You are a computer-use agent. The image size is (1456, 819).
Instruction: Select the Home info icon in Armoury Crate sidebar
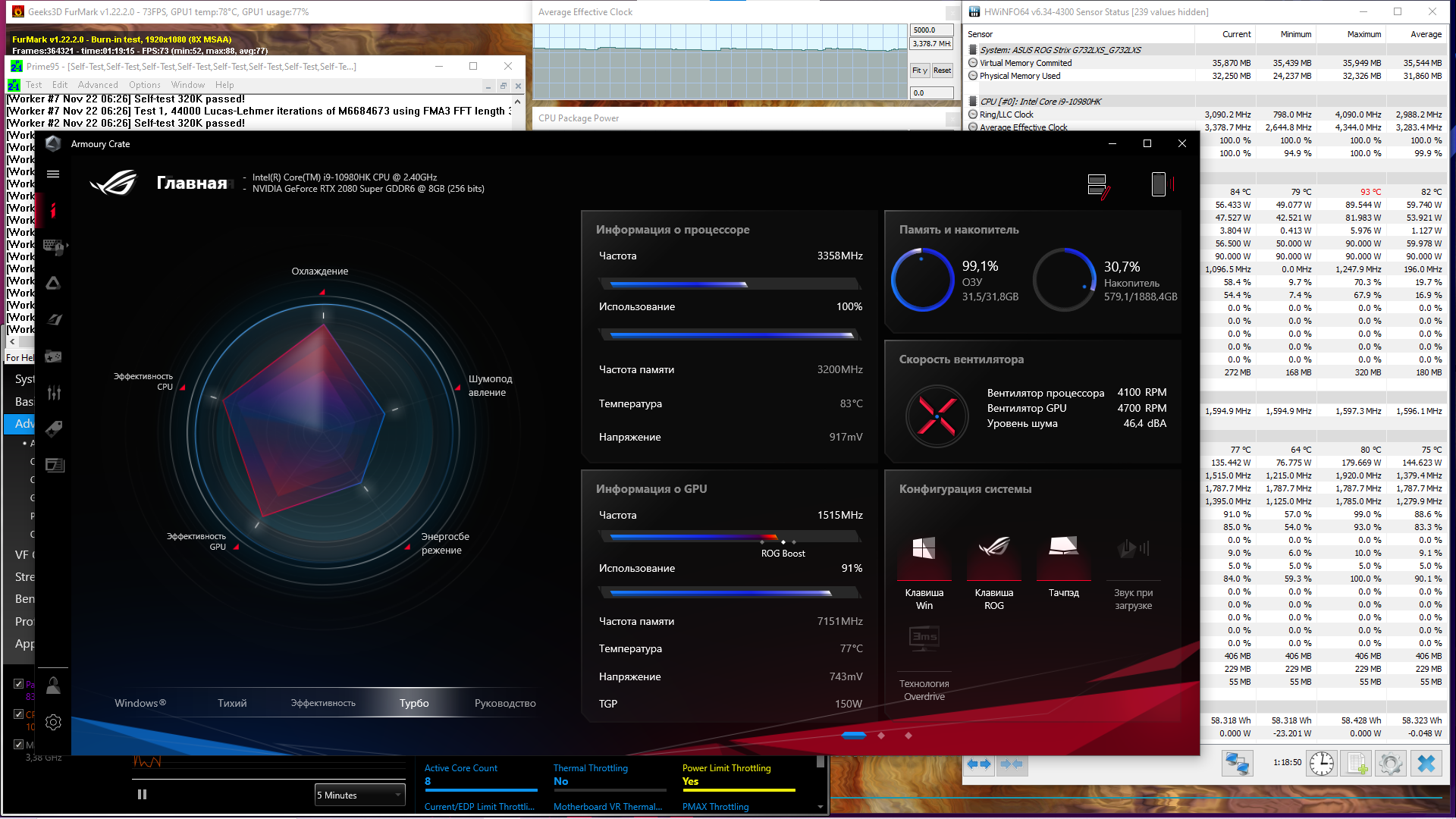click(53, 210)
